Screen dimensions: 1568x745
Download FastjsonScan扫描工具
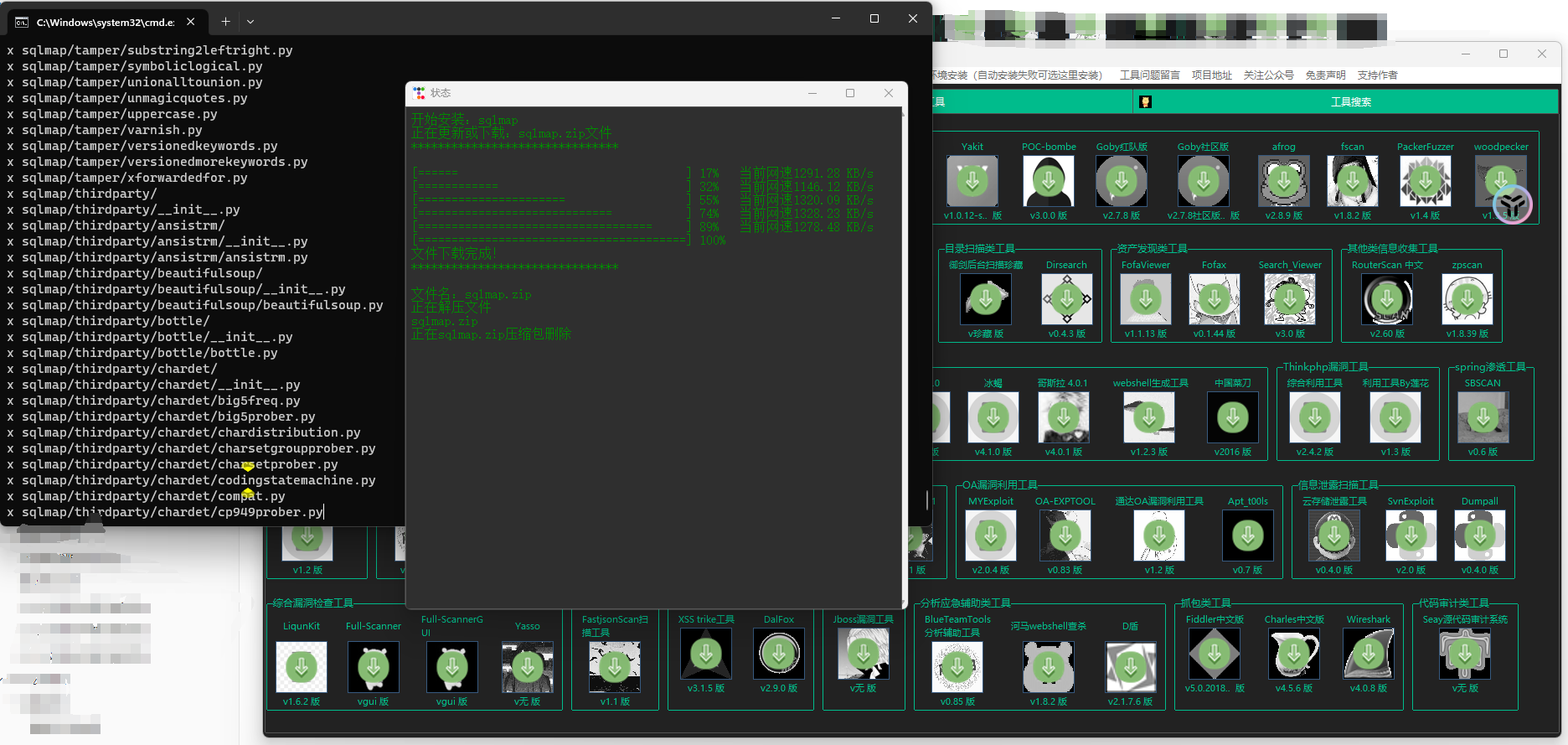click(615, 667)
